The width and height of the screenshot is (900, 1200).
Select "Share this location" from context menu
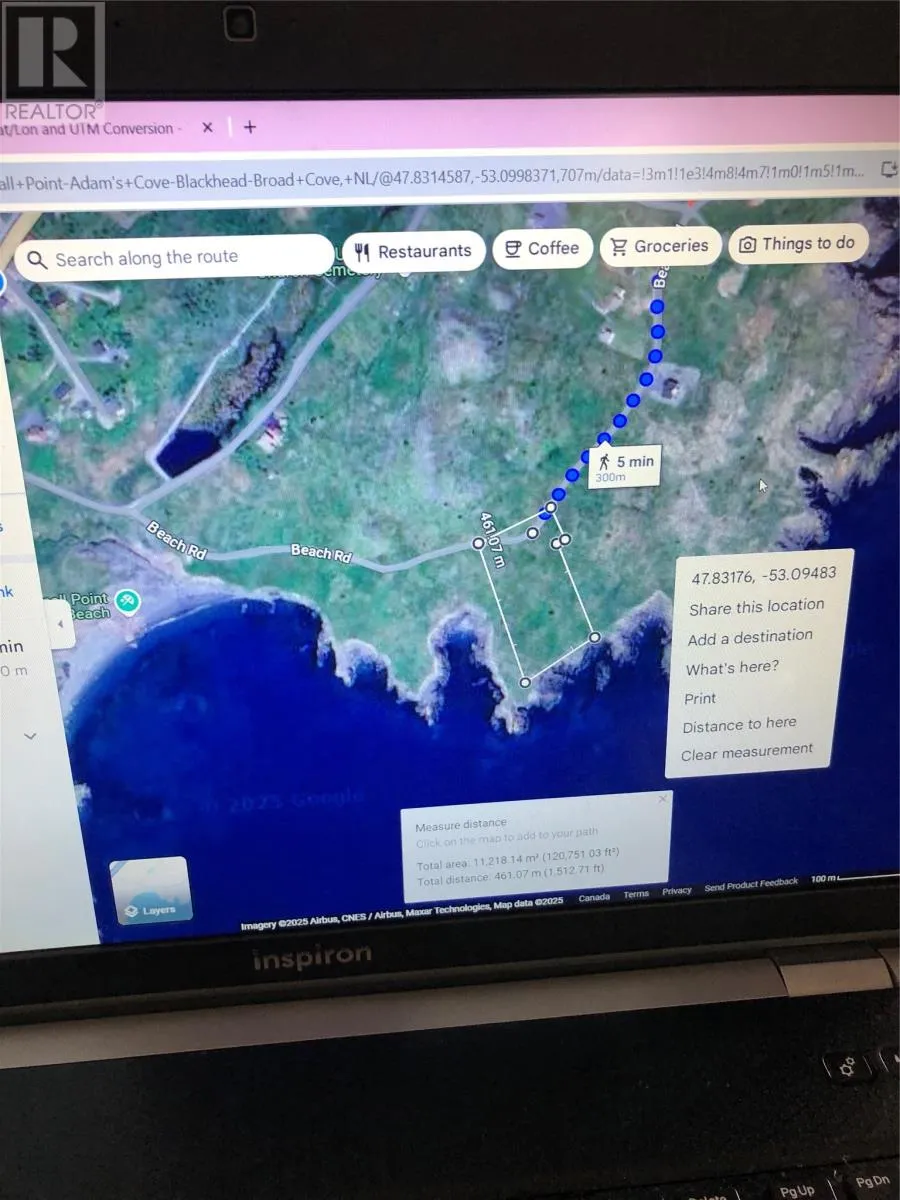(x=756, y=606)
